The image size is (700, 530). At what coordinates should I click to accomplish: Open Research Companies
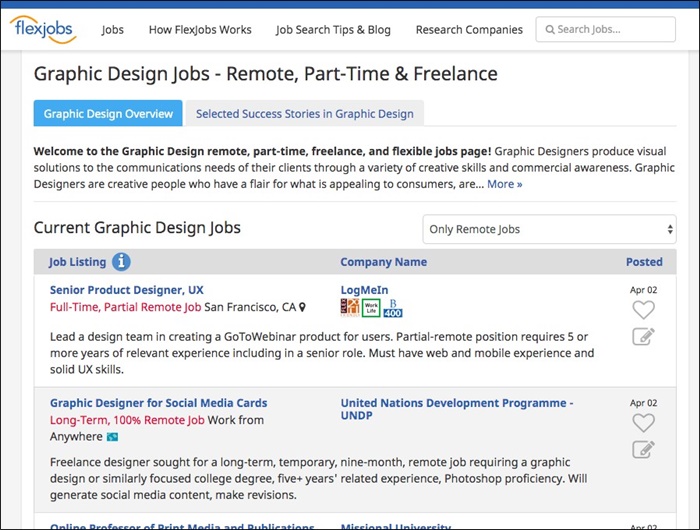pyautogui.click(x=469, y=29)
